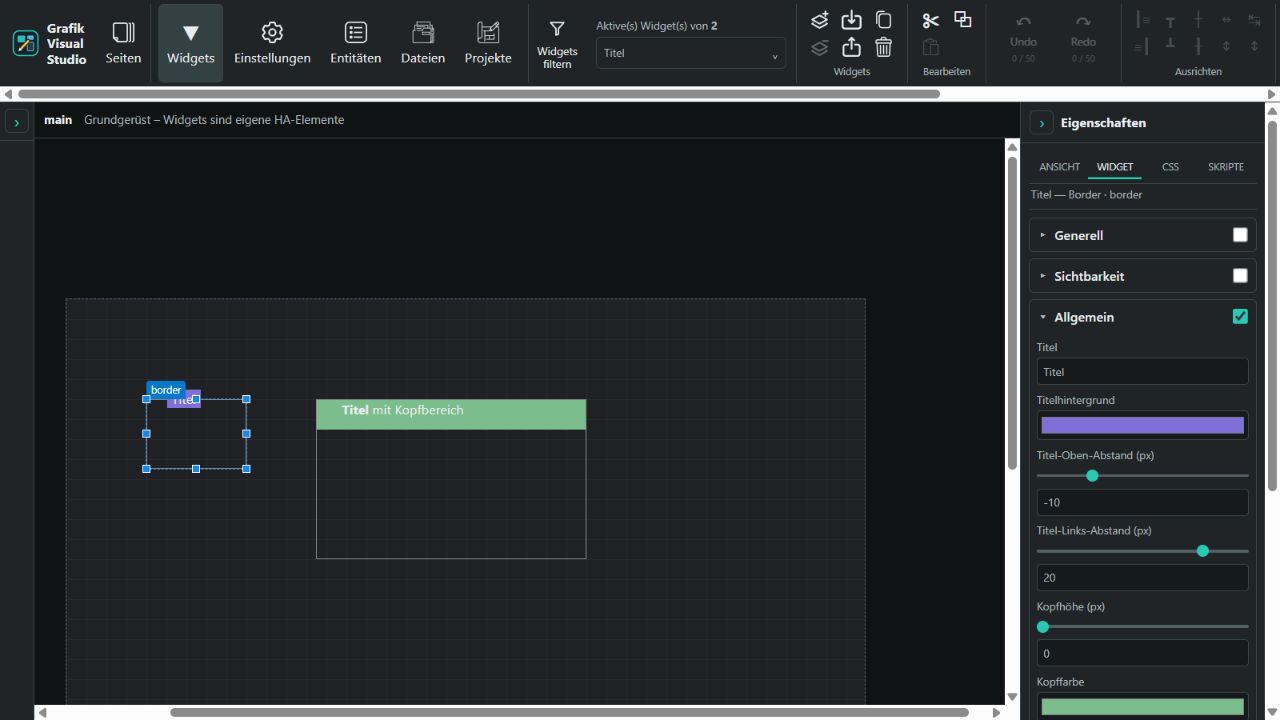Click the add-layer widget icon
The image size is (1280, 720).
point(819,20)
